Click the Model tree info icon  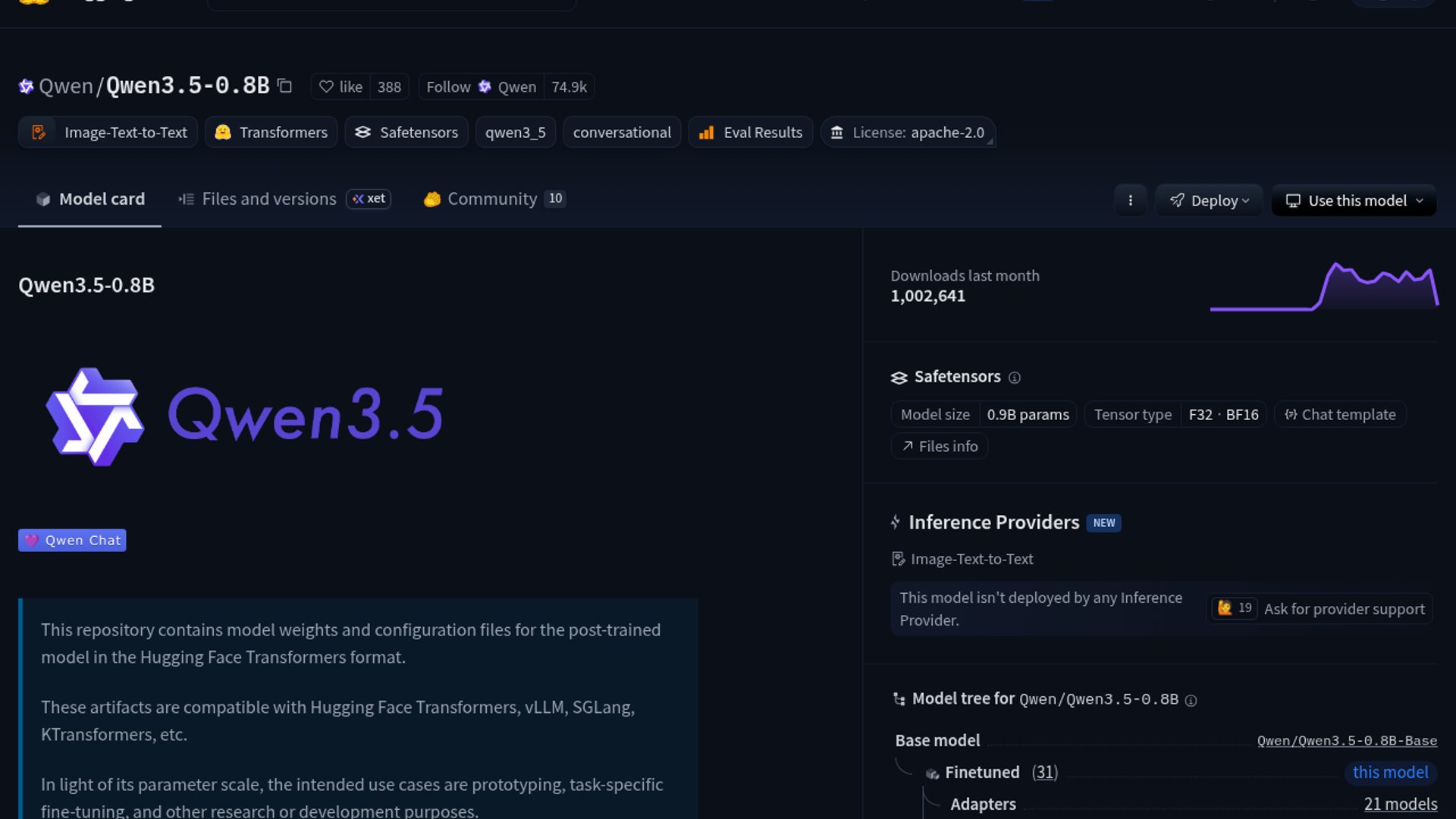pos(1191,701)
